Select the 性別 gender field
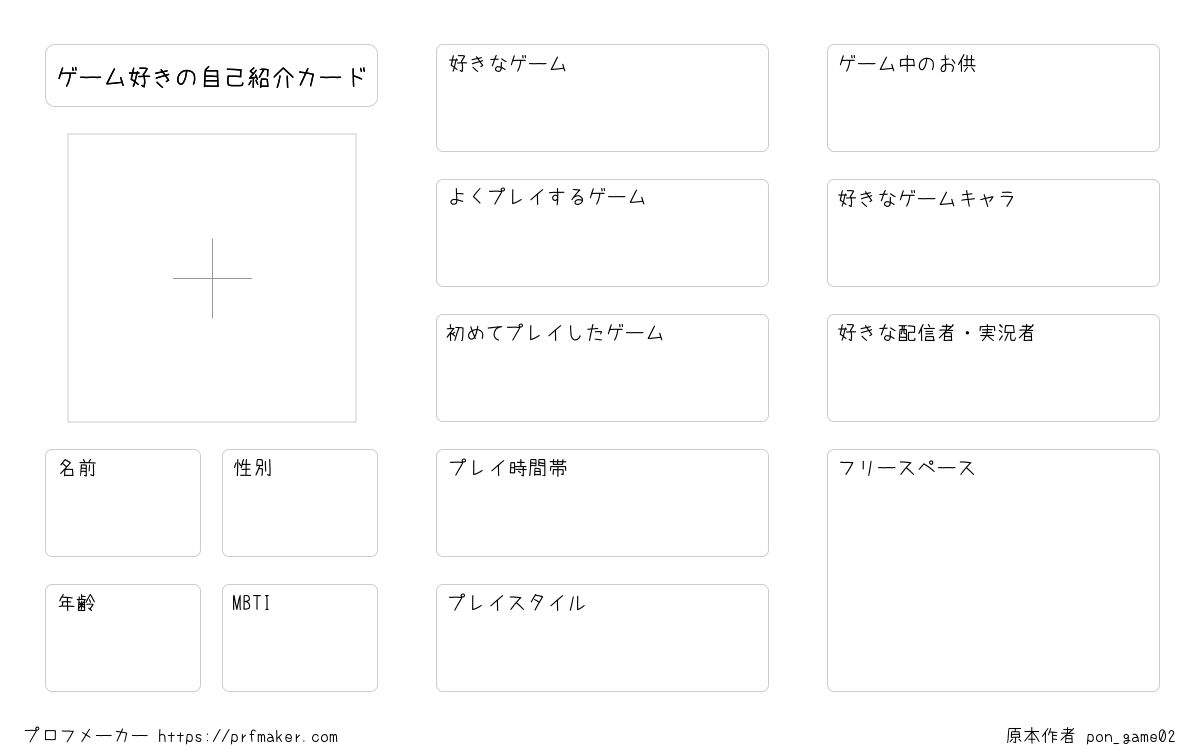 [x=300, y=503]
